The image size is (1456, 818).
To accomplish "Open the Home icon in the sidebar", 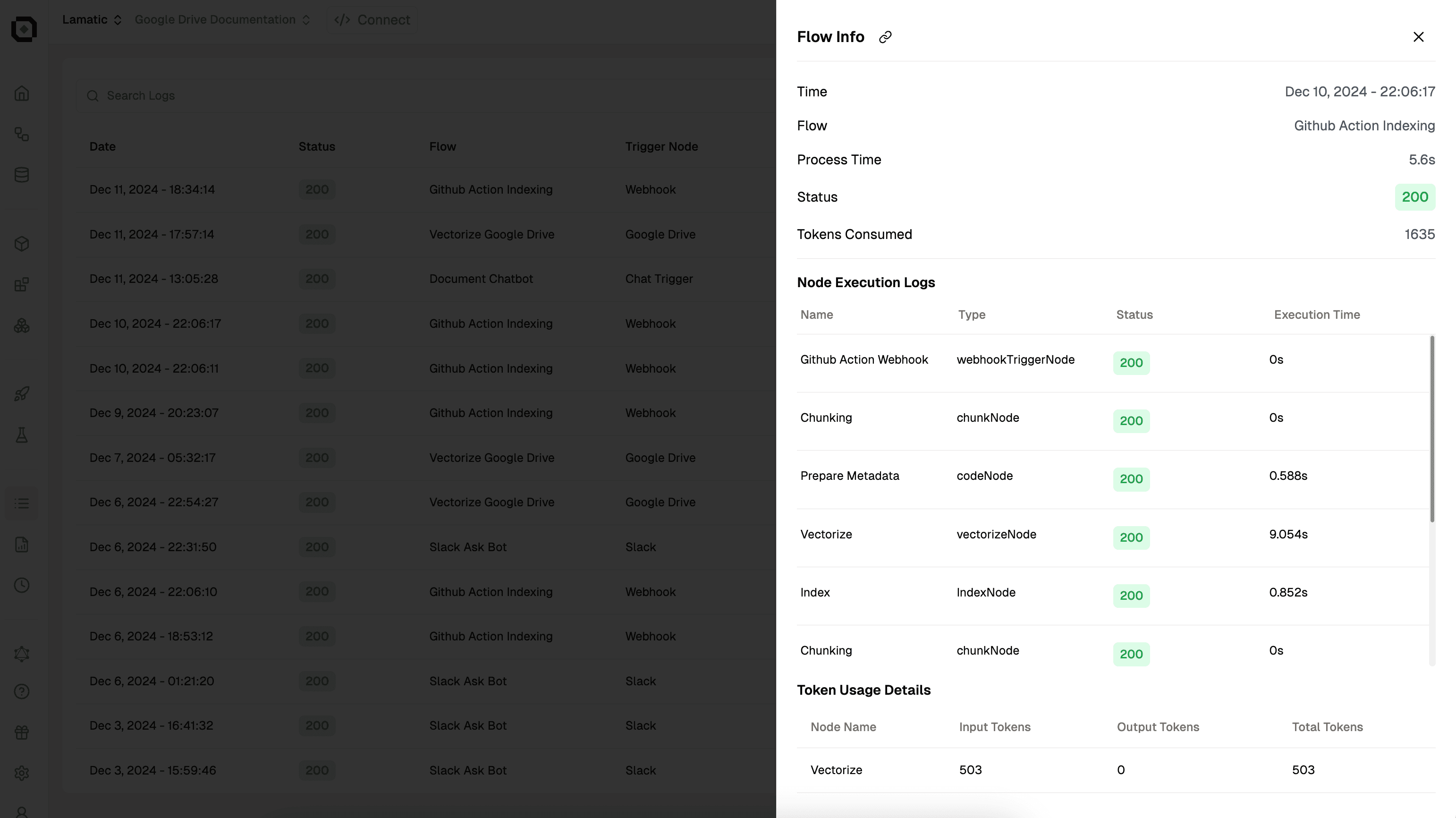I will coord(21,93).
